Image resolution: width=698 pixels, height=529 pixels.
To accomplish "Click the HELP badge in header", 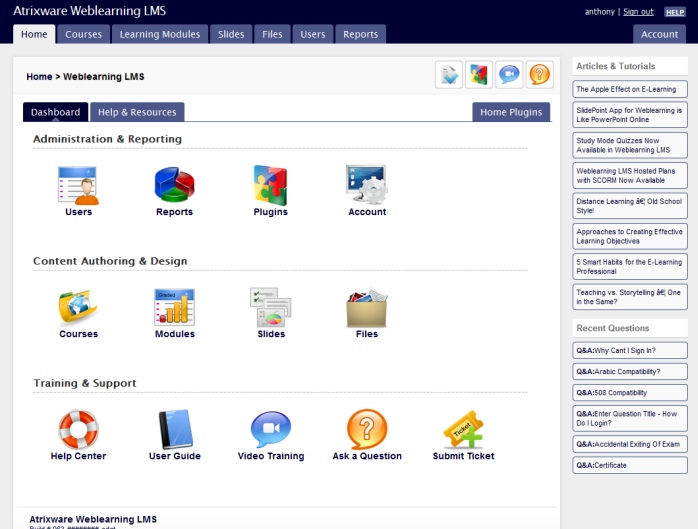I will tap(675, 12).
